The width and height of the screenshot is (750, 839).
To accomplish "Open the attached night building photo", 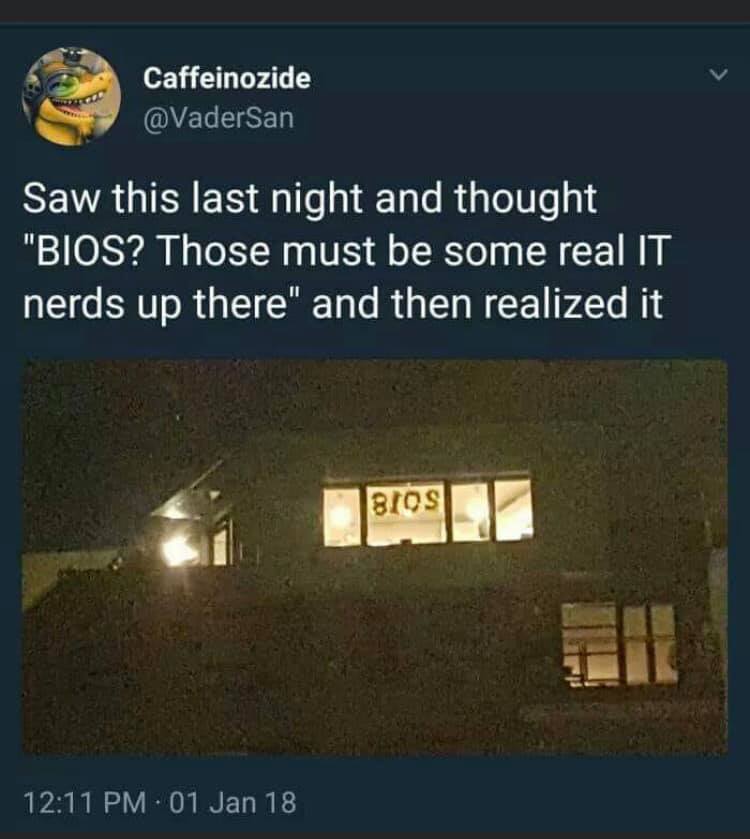I will click(x=374, y=556).
